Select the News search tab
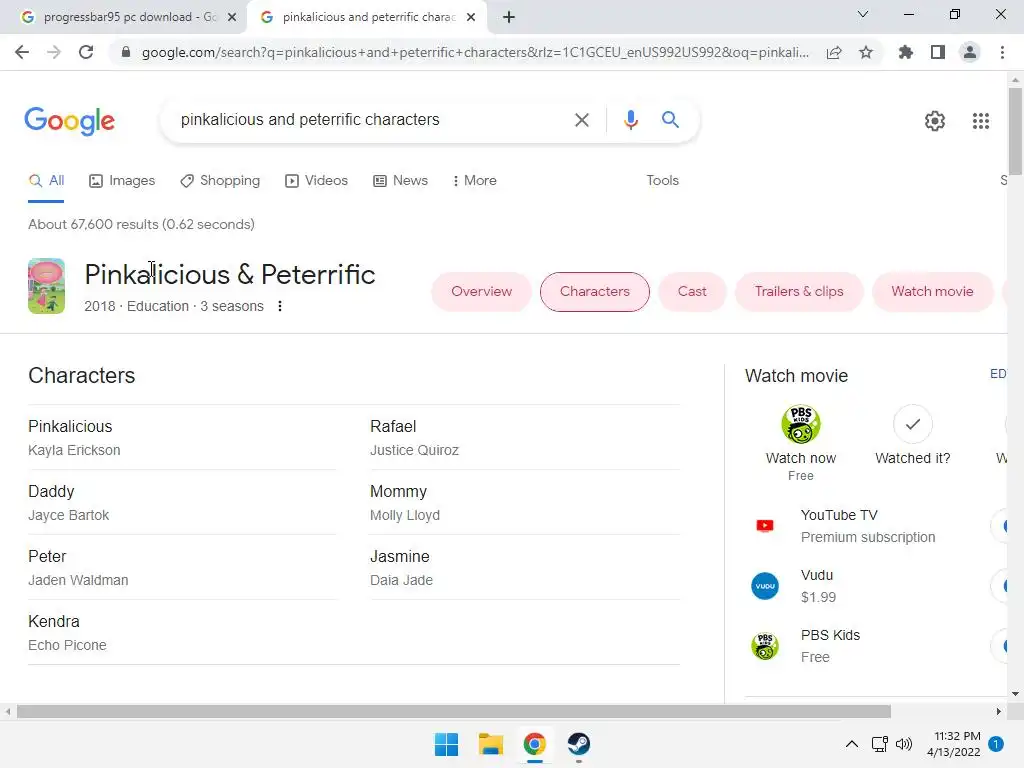Screen dimensions: 1024x768 [x=400, y=181]
